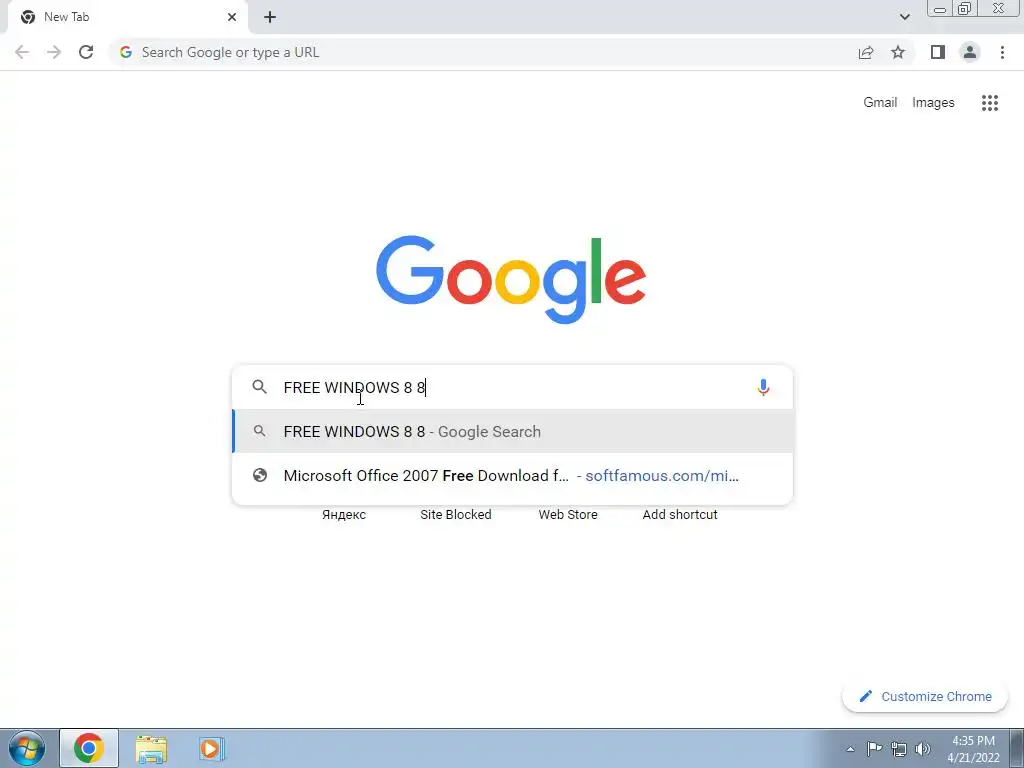Select the New Tab tab
This screenshot has width=1024, height=768.
click(127, 18)
